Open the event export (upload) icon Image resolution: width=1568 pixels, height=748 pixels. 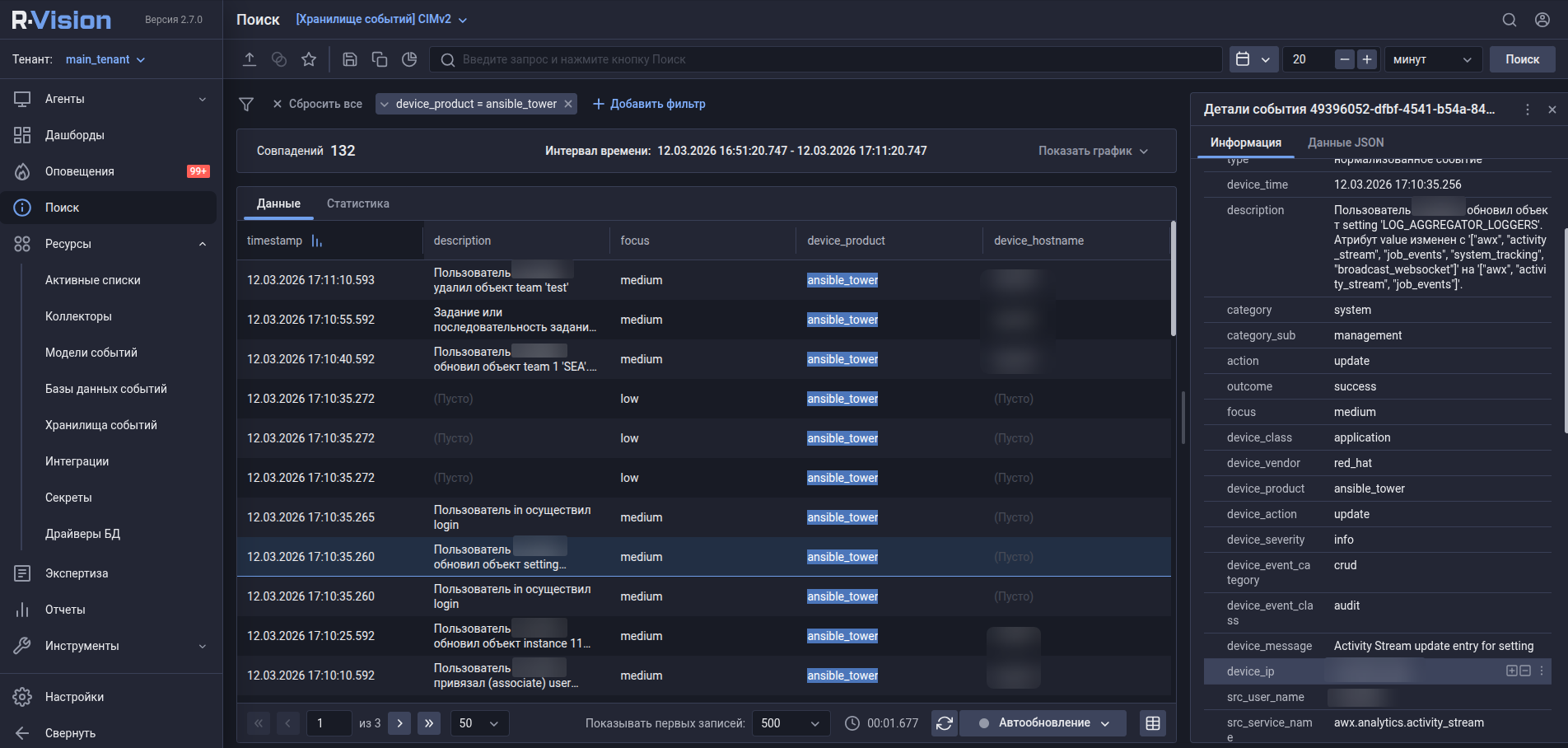click(250, 58)
